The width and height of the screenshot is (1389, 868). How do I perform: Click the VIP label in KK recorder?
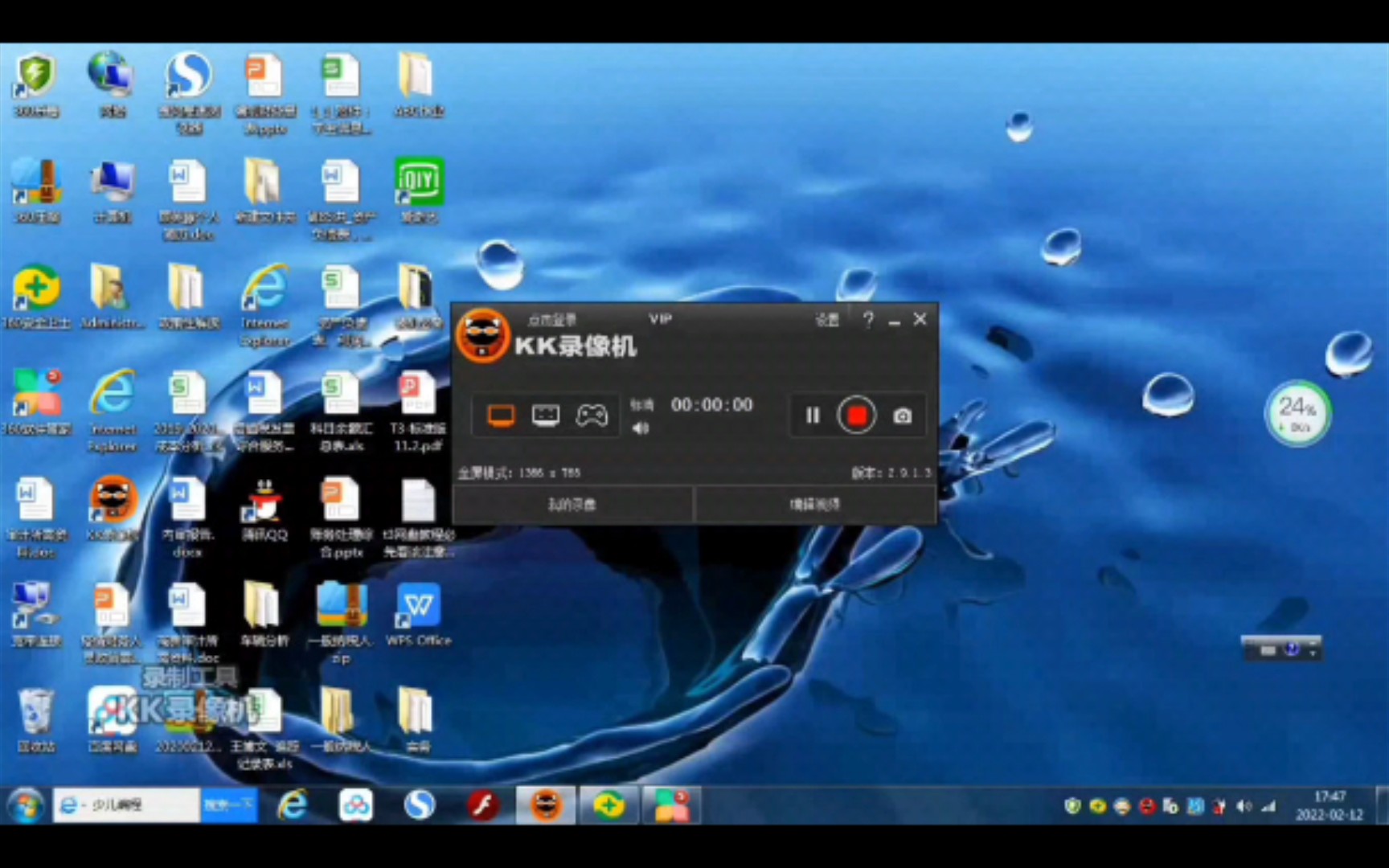[x=661, y=319]
